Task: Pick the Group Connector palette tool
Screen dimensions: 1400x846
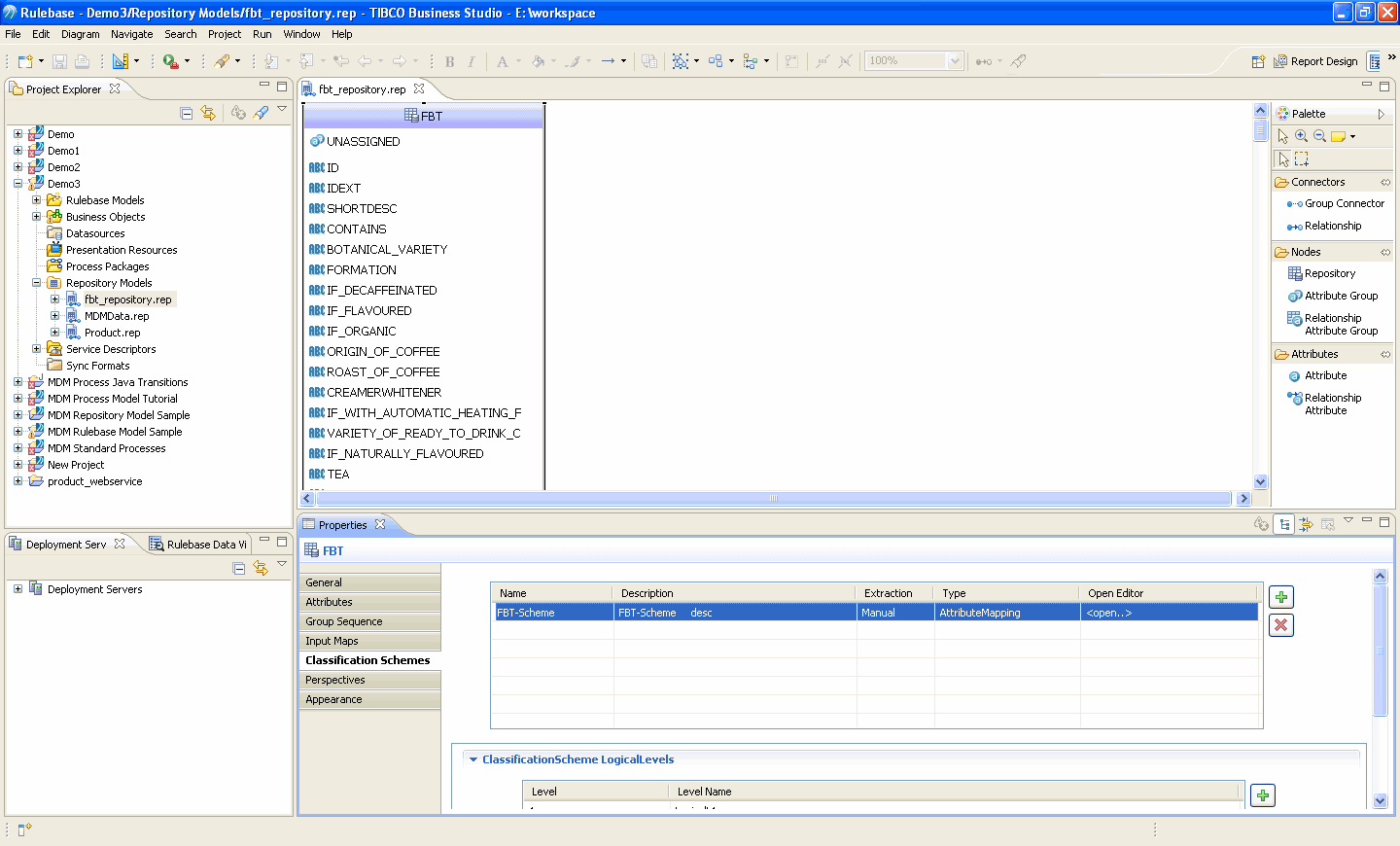Action: coord(1335,203)
